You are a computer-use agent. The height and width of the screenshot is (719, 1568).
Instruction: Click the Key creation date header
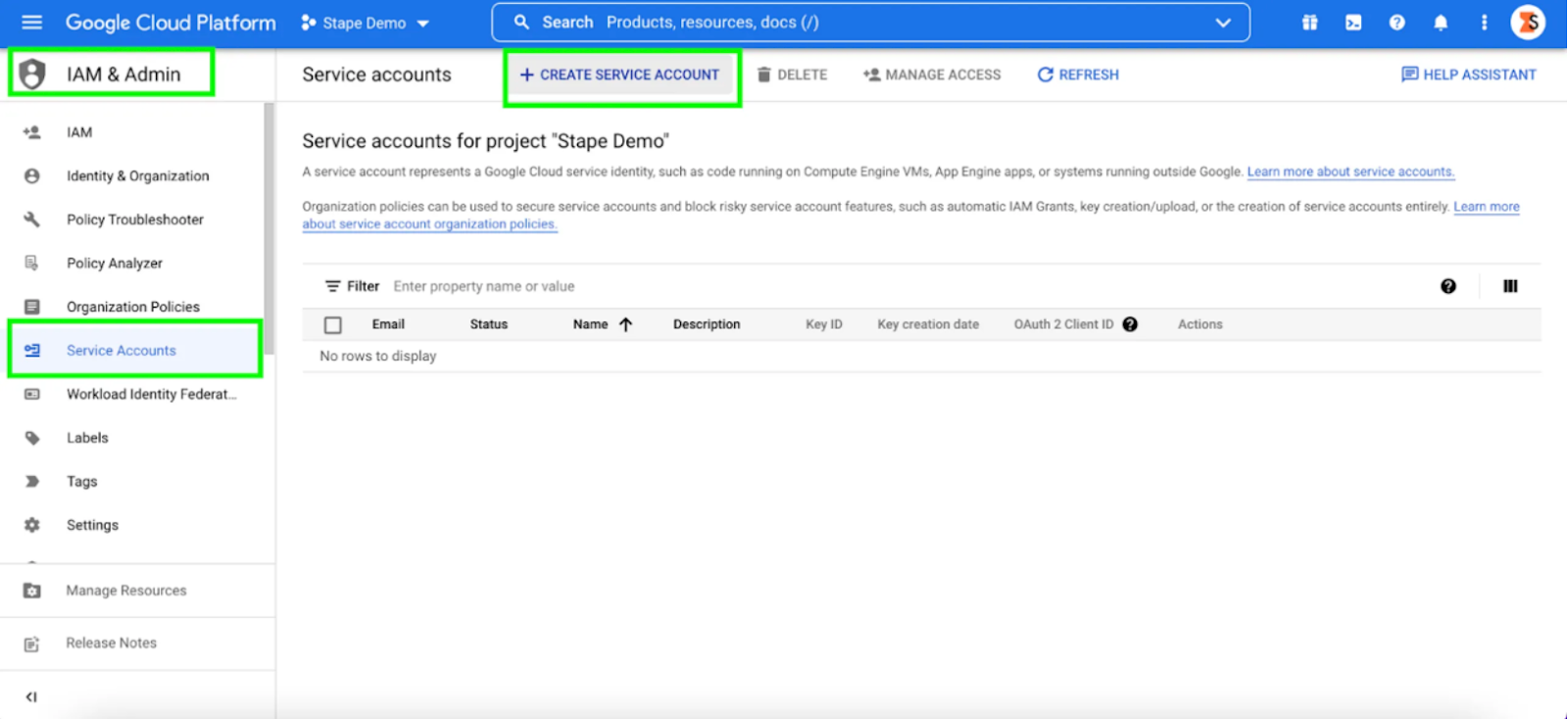tap(928, 324)
